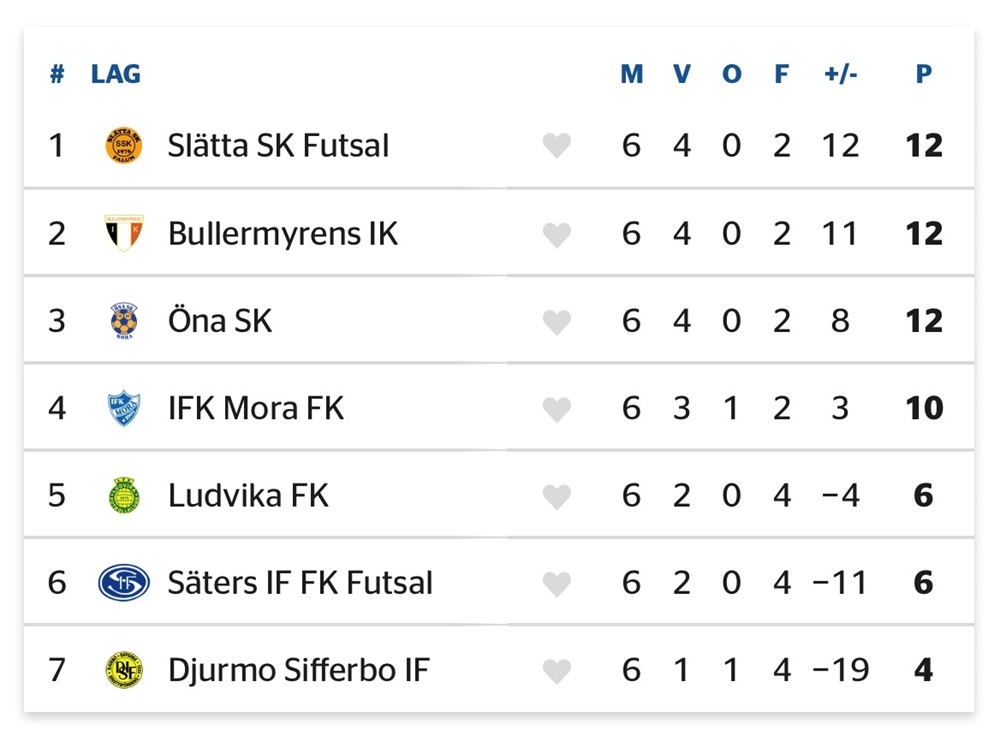This screenshot has height=747, width=1000.
Task: Toggle the heart for Bullermyrens IK
Action: click(x=557, y=235)
